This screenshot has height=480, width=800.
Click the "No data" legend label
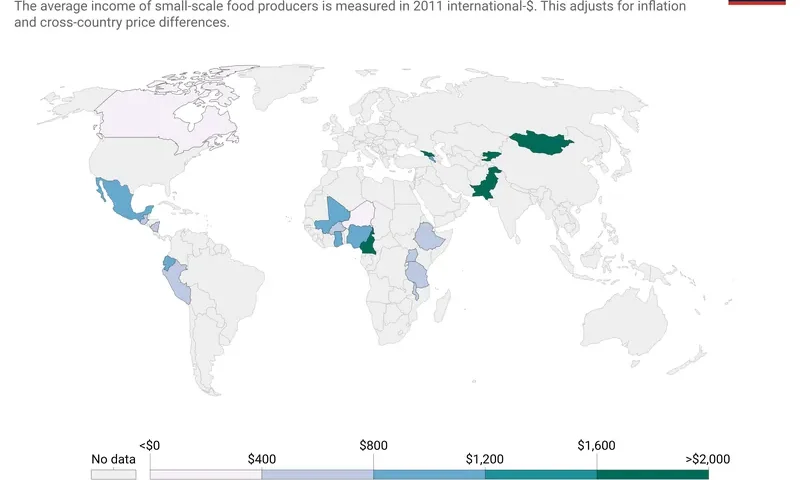point(113,459)
